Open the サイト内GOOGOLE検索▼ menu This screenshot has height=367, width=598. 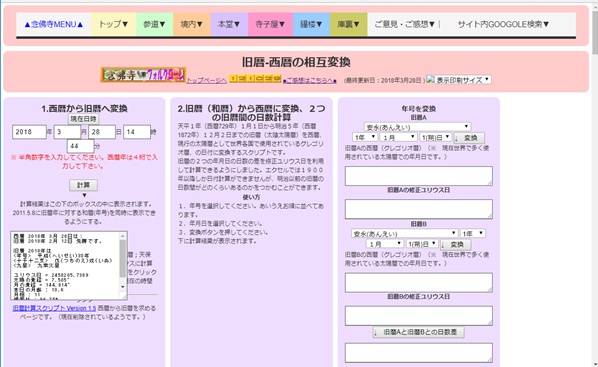pyautogui.click(x=503, y=24)
